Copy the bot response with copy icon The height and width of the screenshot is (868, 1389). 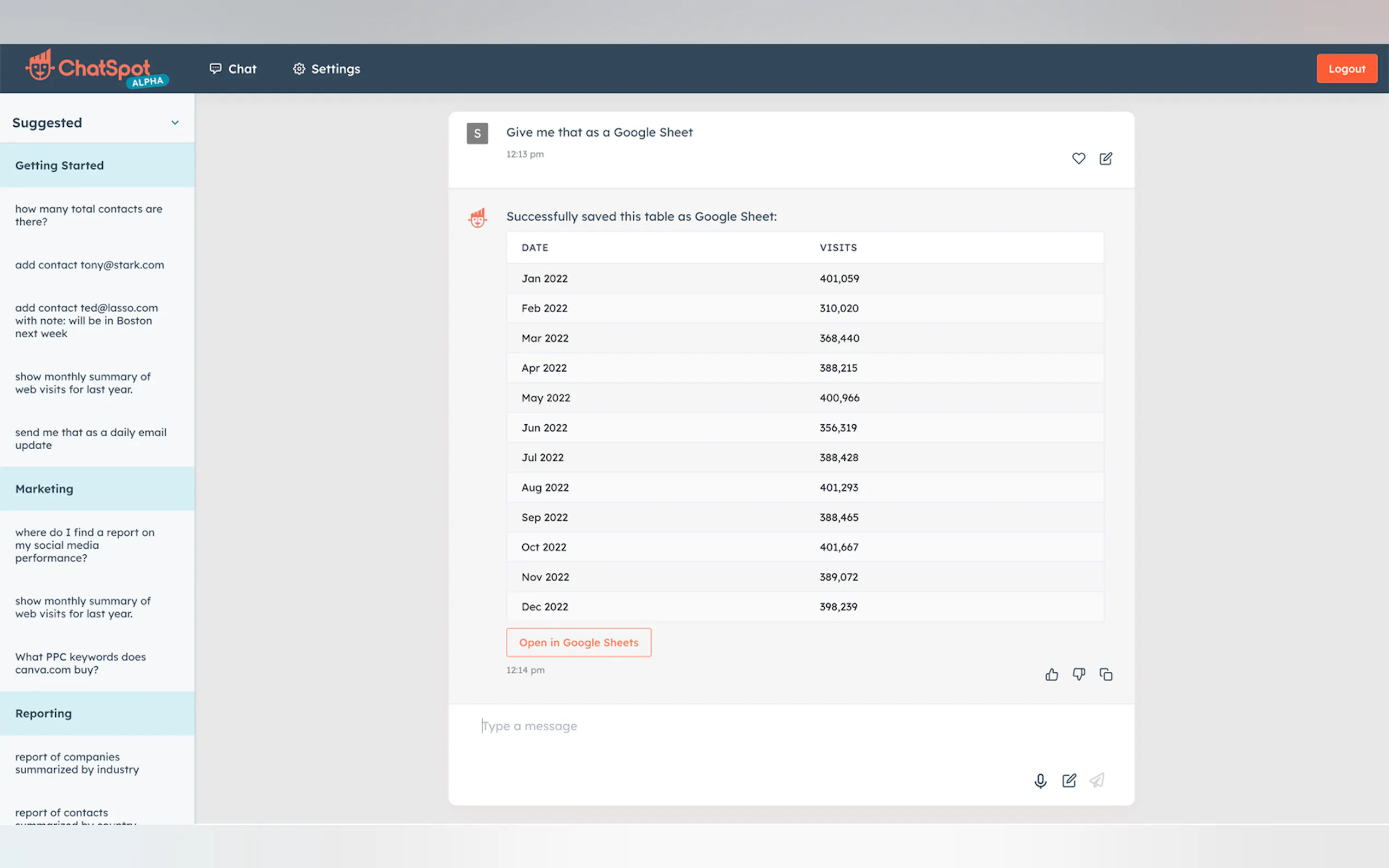(1105, 674)
